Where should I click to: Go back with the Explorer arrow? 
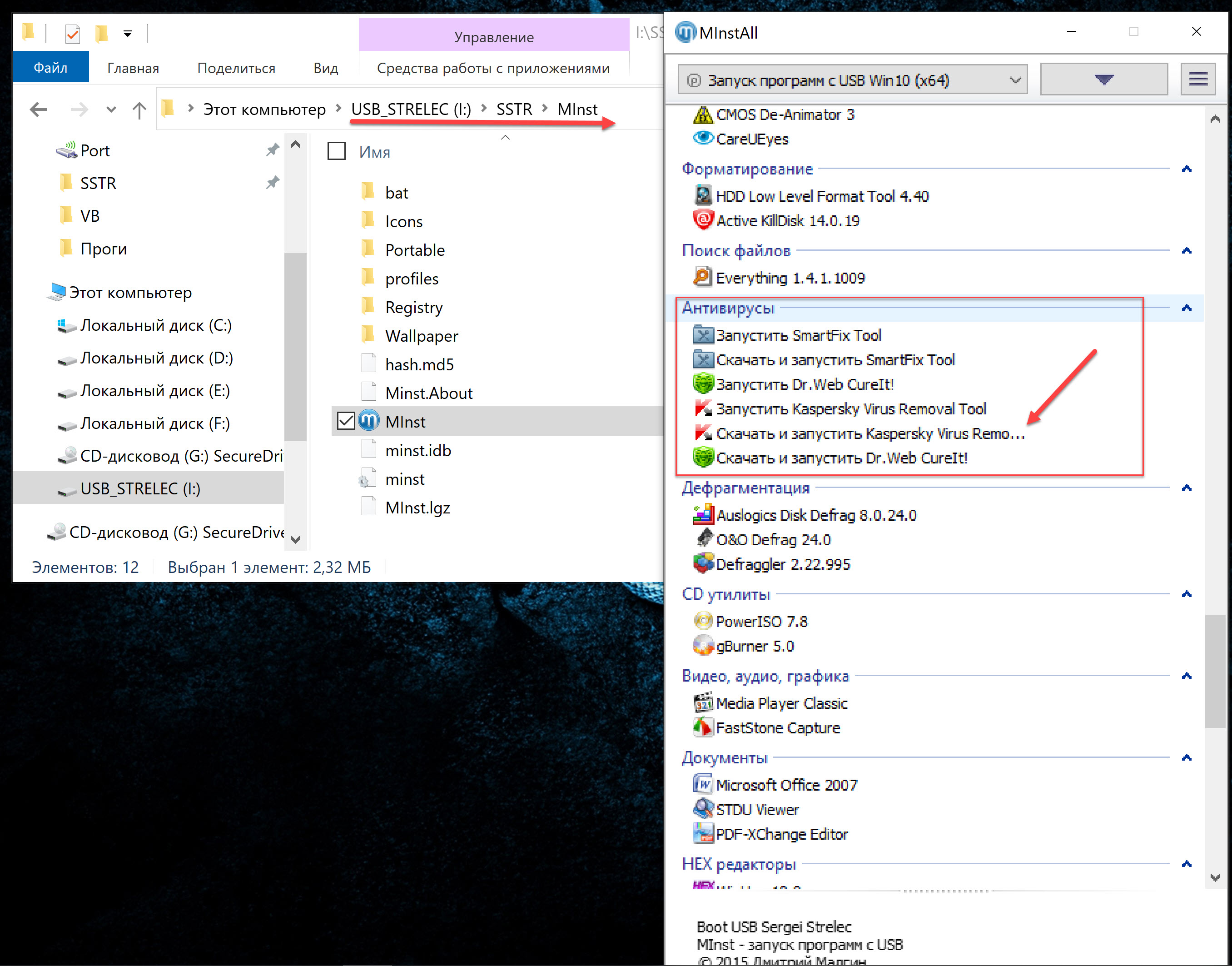pyautogui.click(x=39, y=109)
